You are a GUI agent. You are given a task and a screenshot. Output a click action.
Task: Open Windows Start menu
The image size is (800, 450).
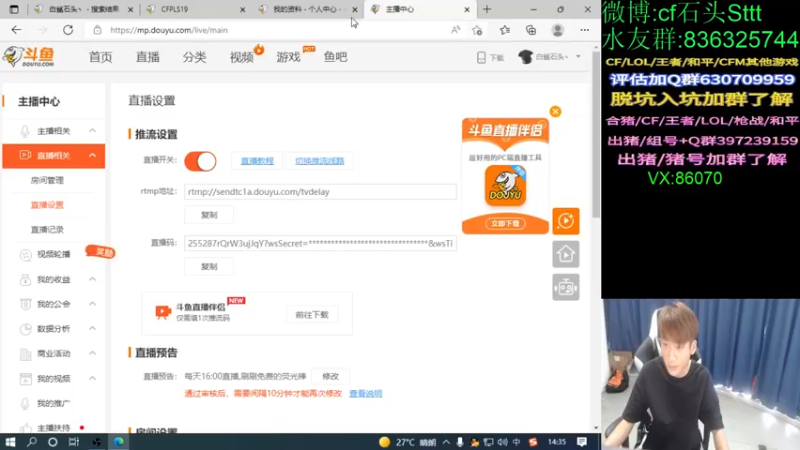[x=10, y=442]
